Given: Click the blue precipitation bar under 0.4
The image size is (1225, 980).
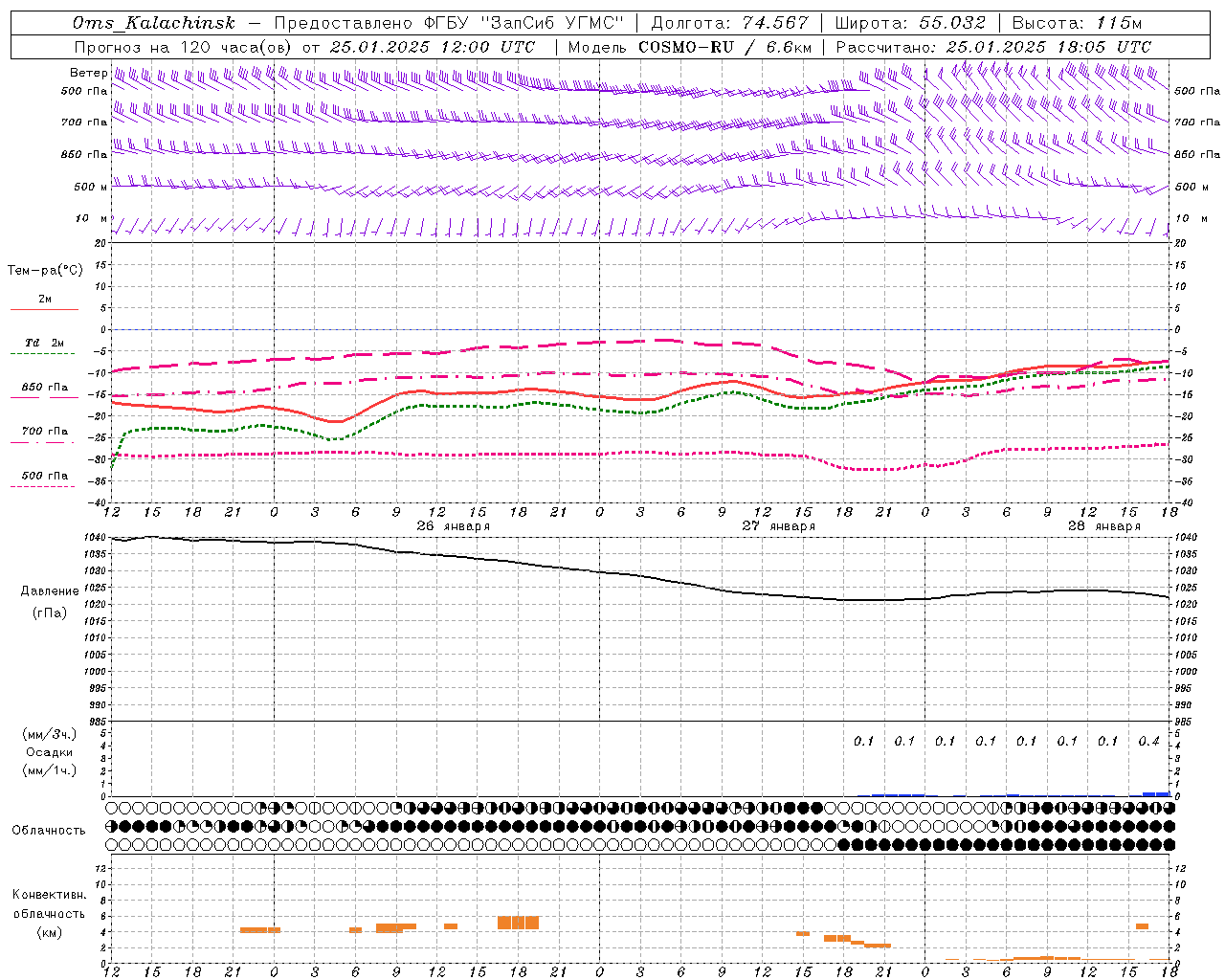Looking at the screenshot, I should tap(1156, 794).
